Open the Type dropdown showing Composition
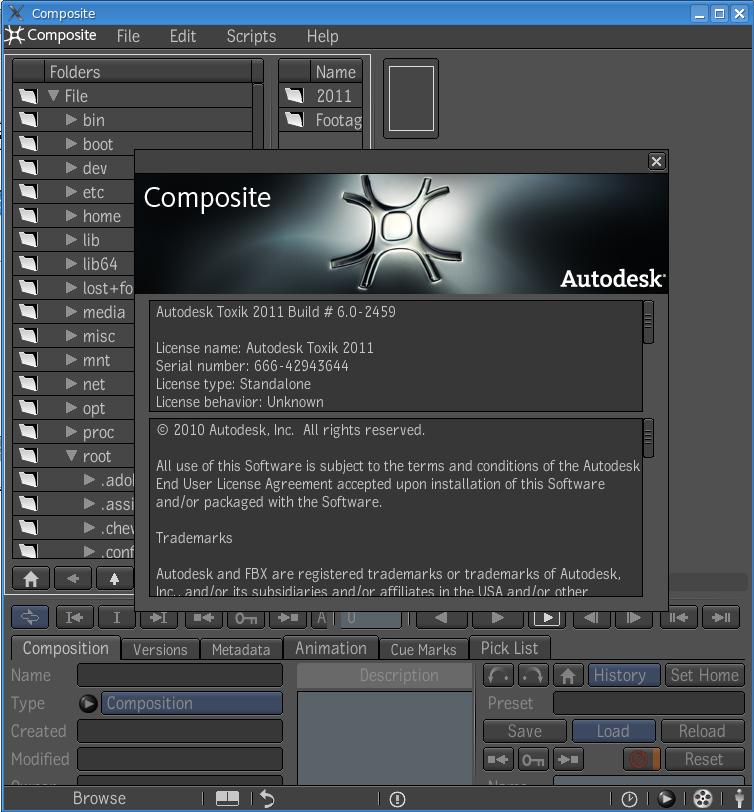 [192, 703]
